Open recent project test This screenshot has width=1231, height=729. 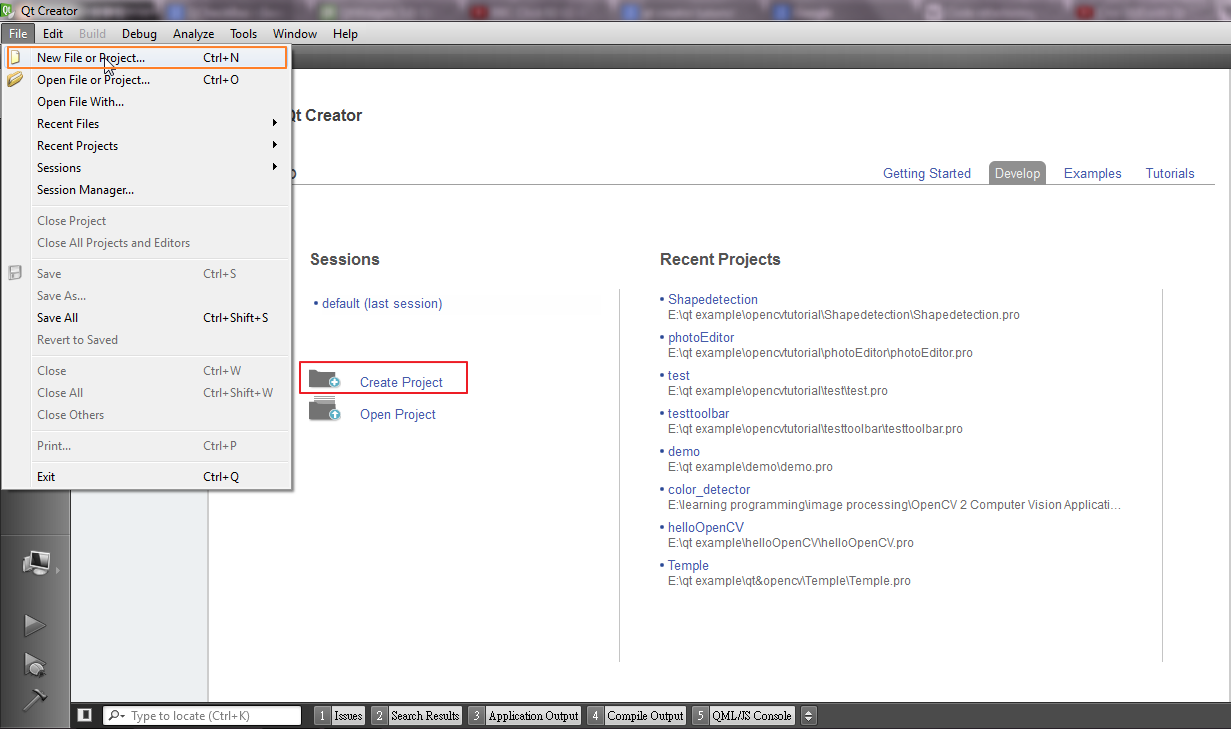(x=679, y=375)
